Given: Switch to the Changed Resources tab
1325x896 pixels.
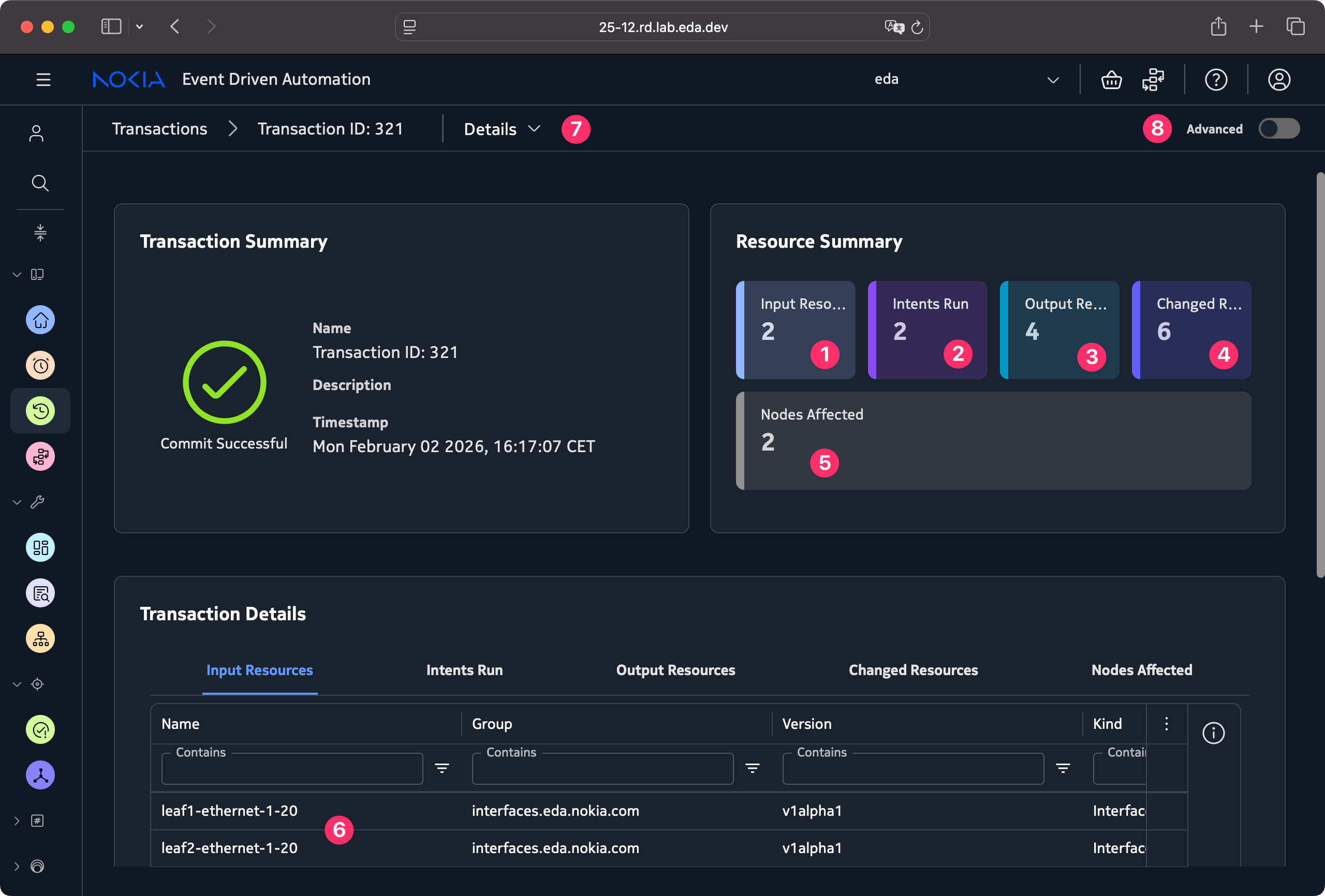Looking at the screenshot, I should click(913, 670).
